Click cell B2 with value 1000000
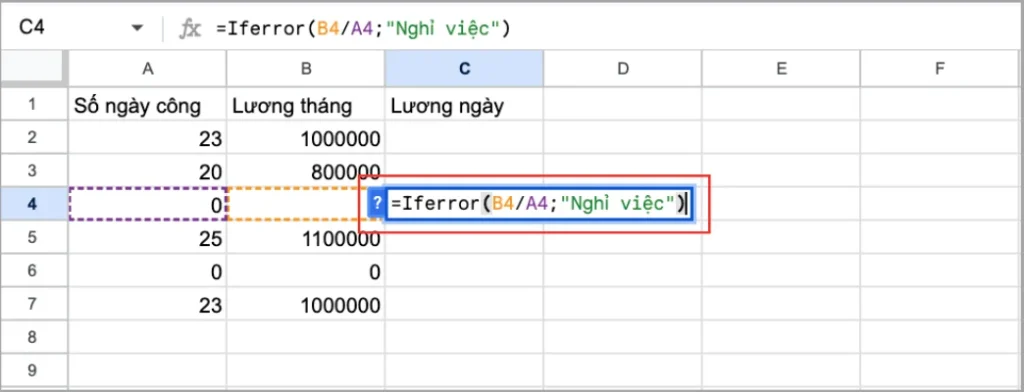 pyautogui.click(x=306, y=137)
